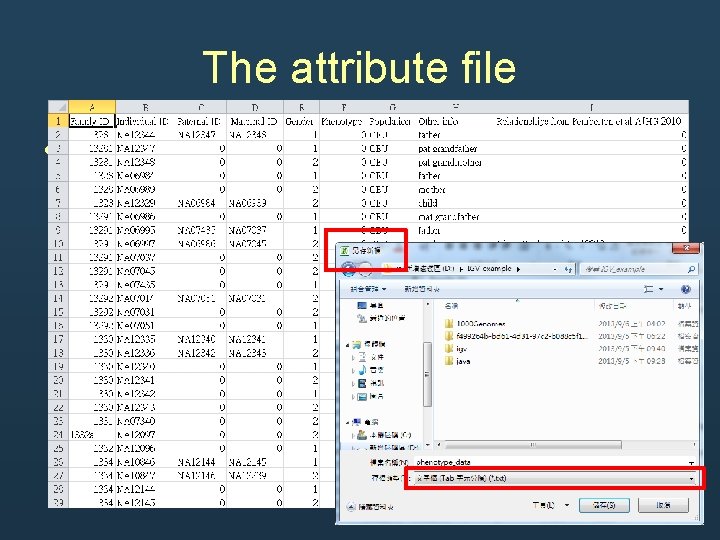The image size is (720, 540).
Task: Click the search magnifier icon in dialog
Action: click(691, 269)
